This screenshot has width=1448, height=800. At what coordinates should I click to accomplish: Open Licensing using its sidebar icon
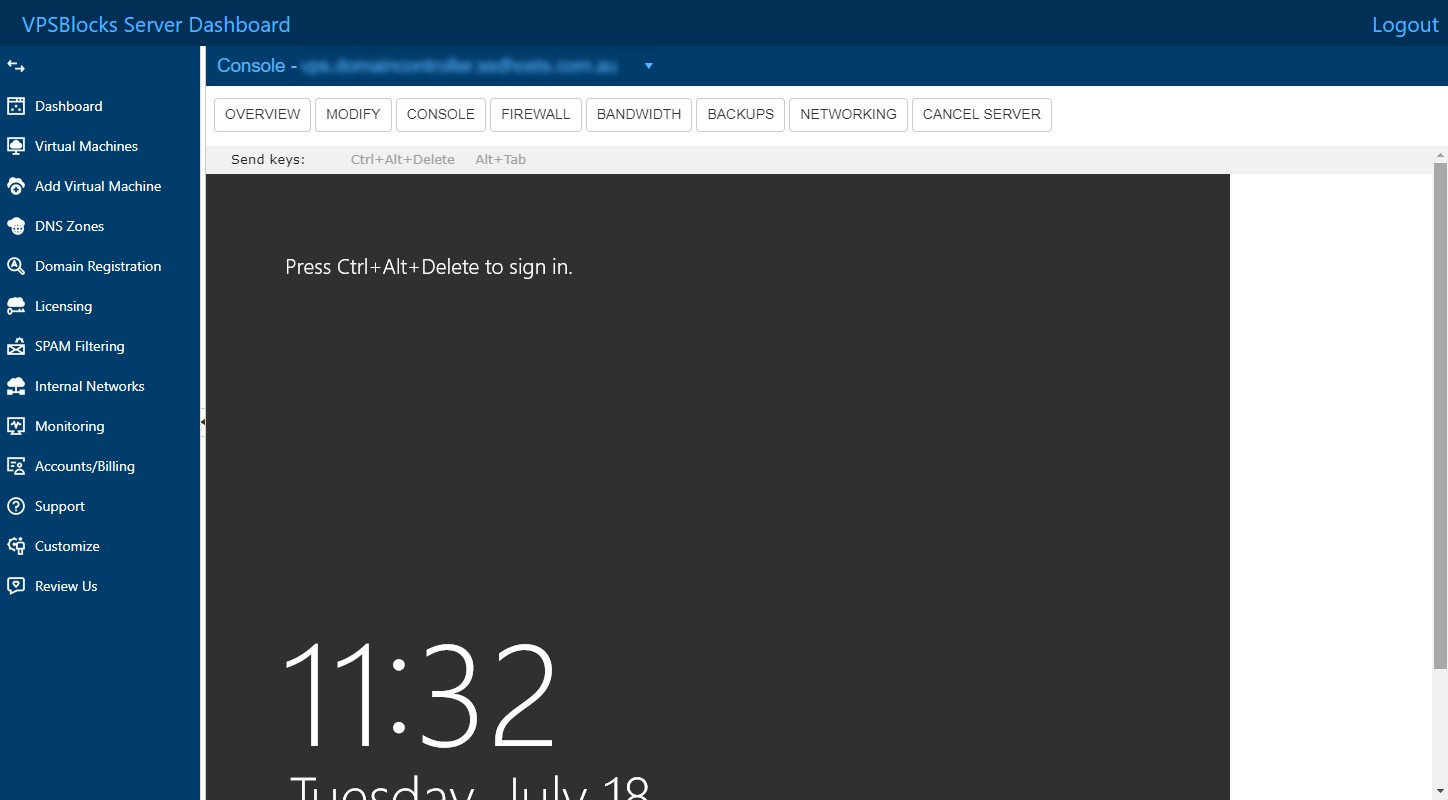[x=16, y=306]
